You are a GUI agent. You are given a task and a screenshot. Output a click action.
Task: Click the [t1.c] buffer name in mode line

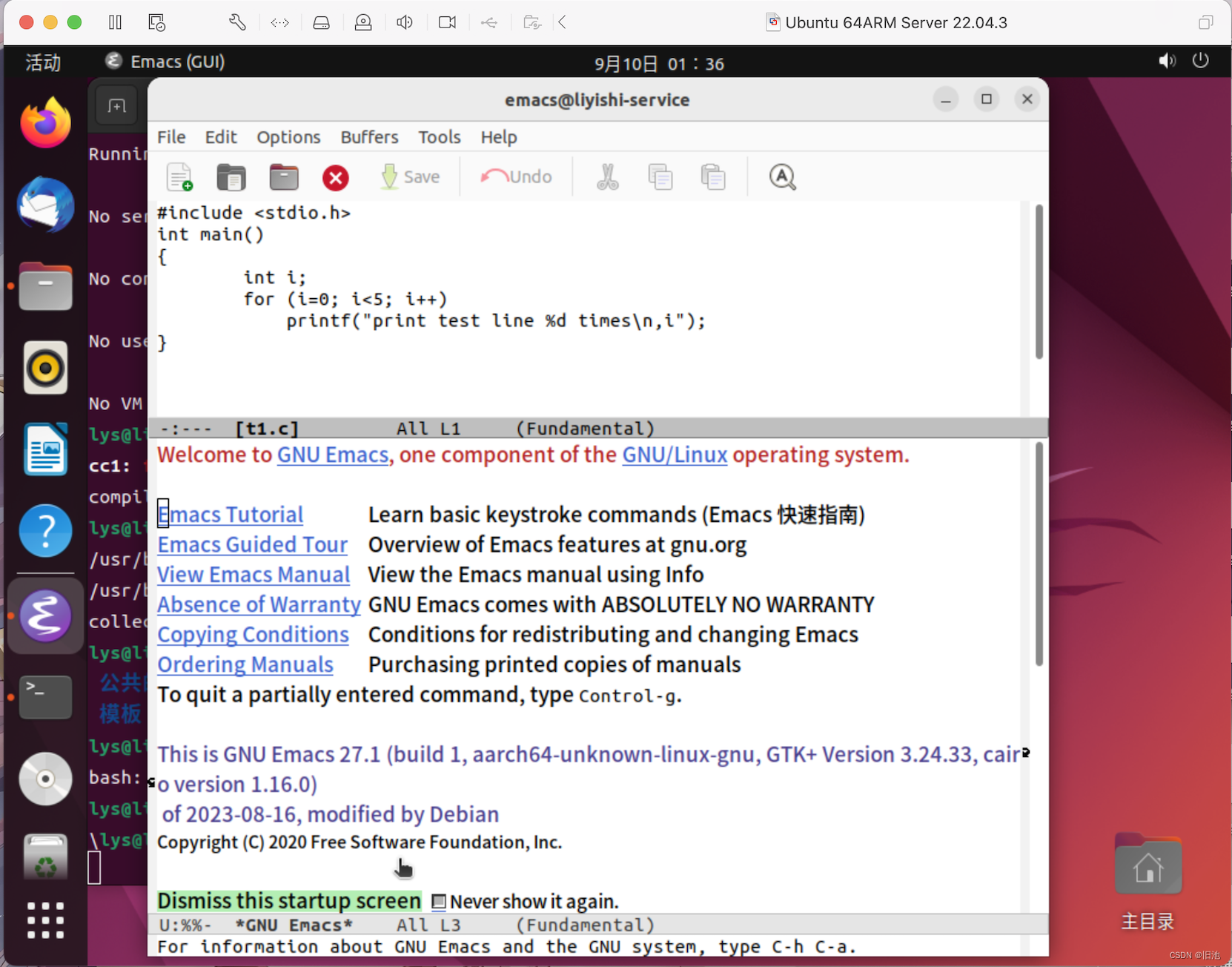tap(267, 429)
